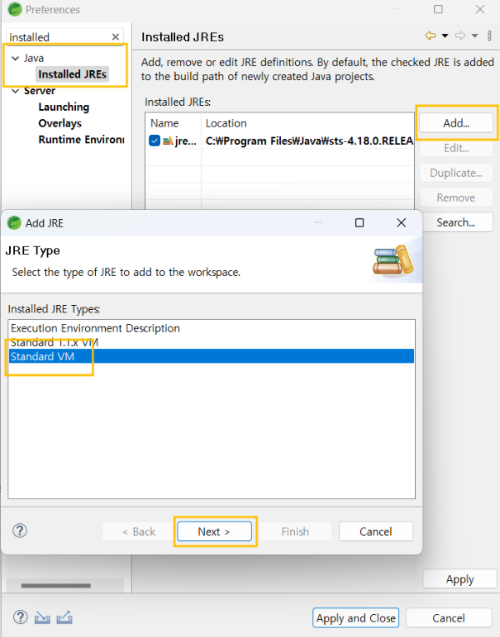Click the forward navigation arrow in Preferences
This screenshot has height=637, width=500.
coord(460,36)
